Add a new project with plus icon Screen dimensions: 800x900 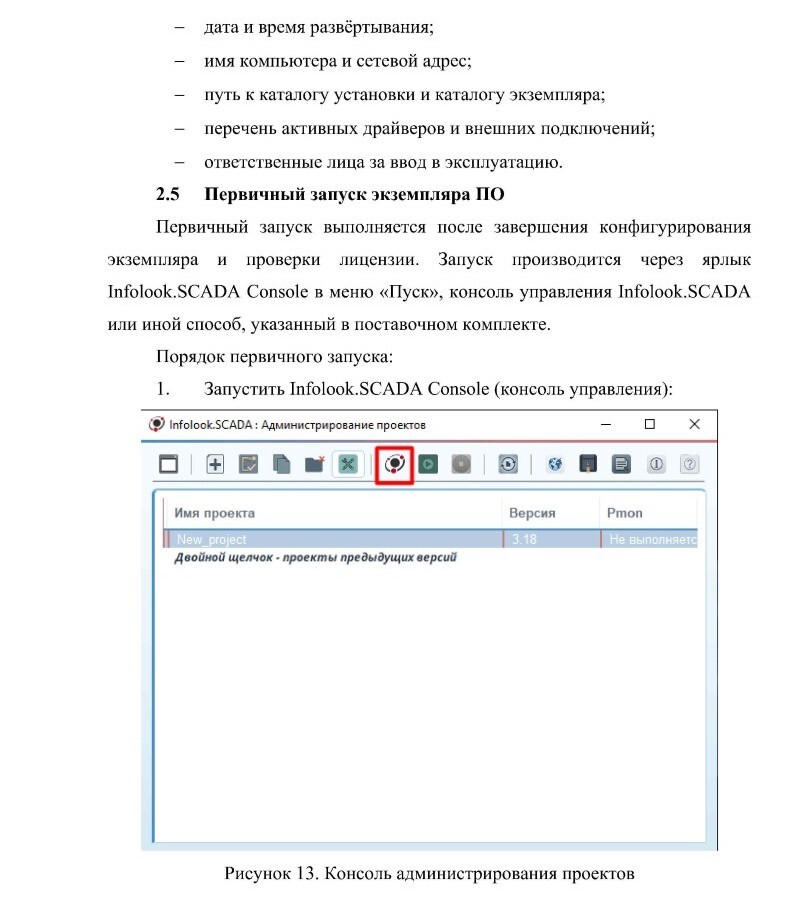215,464
